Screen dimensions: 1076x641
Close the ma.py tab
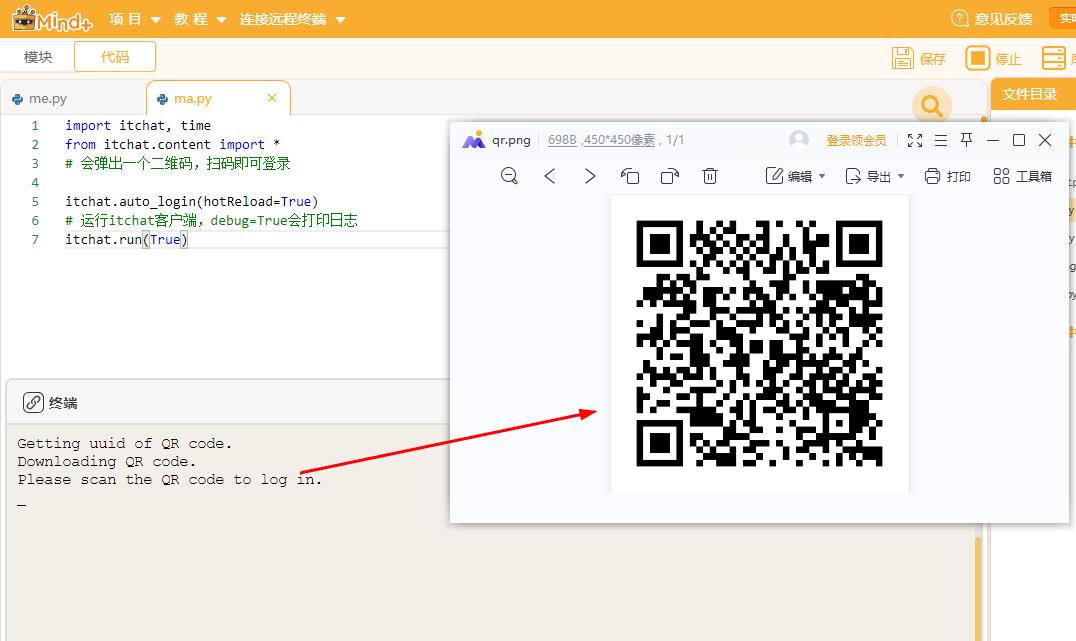tap(272, 98)
